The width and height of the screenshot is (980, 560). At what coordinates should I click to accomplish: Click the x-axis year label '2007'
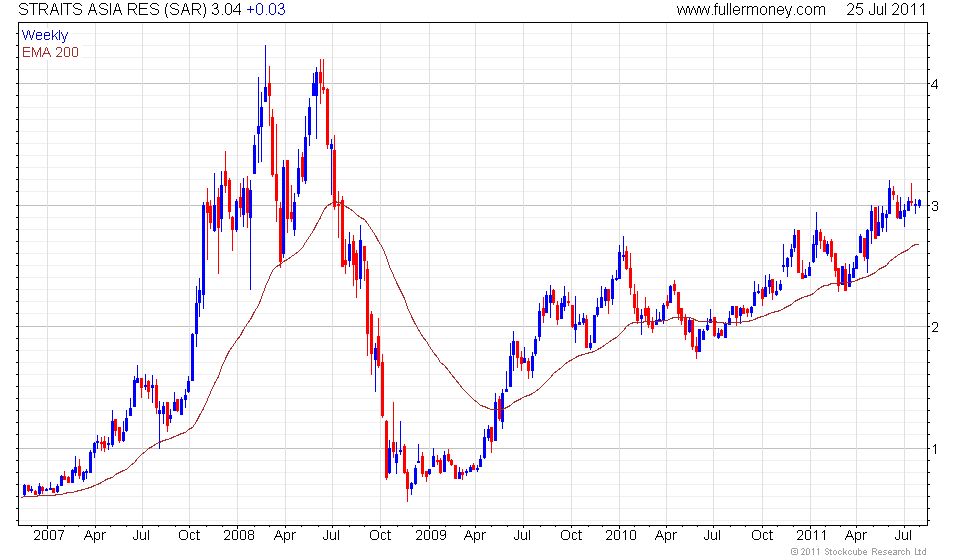[x=49, y=536]
